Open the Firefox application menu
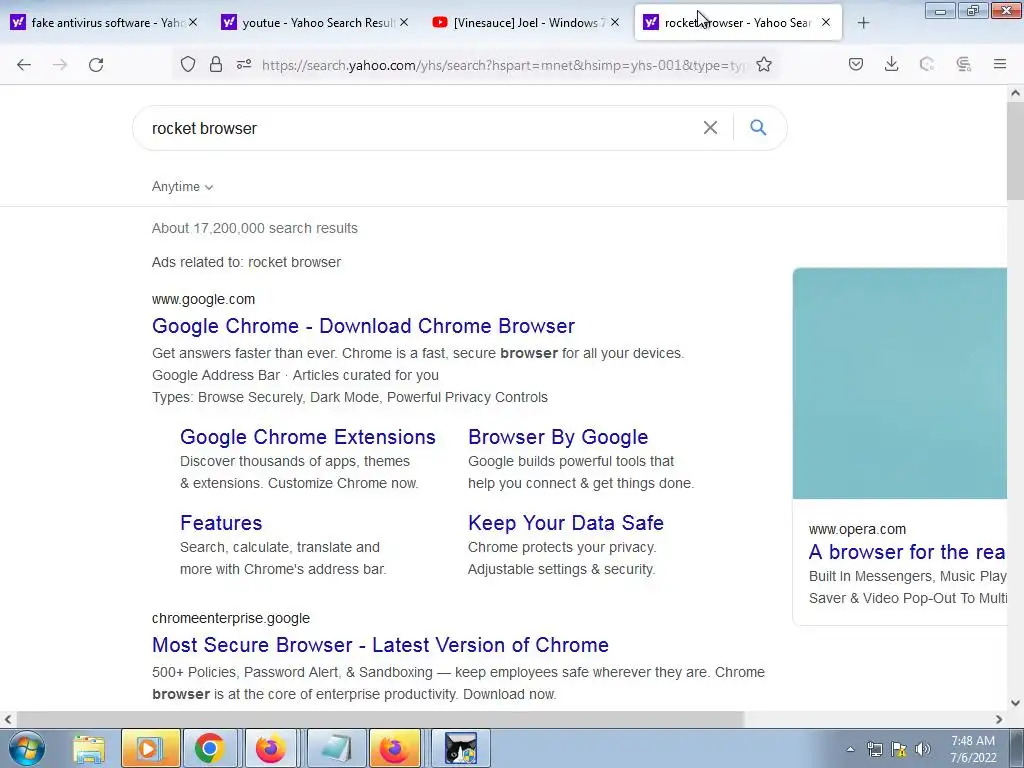Viewport: 1024px width, 768px height. pyautogui.click(x=1000, y=64)
